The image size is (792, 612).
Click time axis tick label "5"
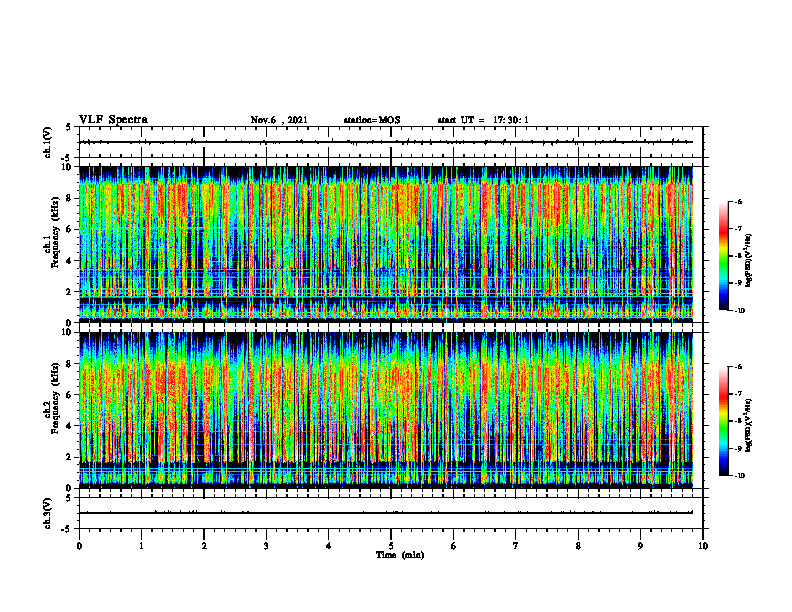pos(391,546)
